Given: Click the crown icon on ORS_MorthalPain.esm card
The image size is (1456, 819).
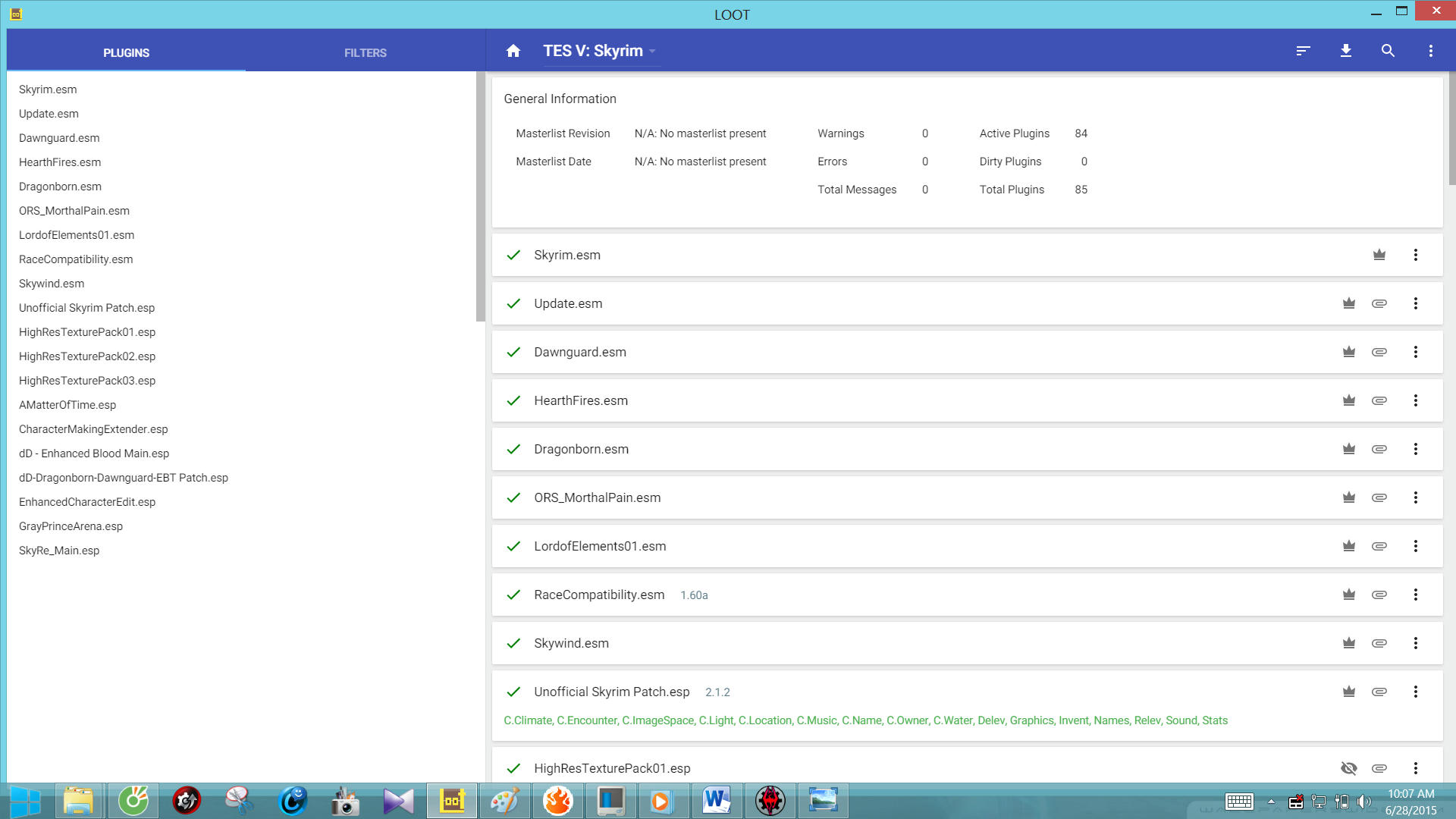Looking at the screenshot, I should click(x=1349, y=497).
